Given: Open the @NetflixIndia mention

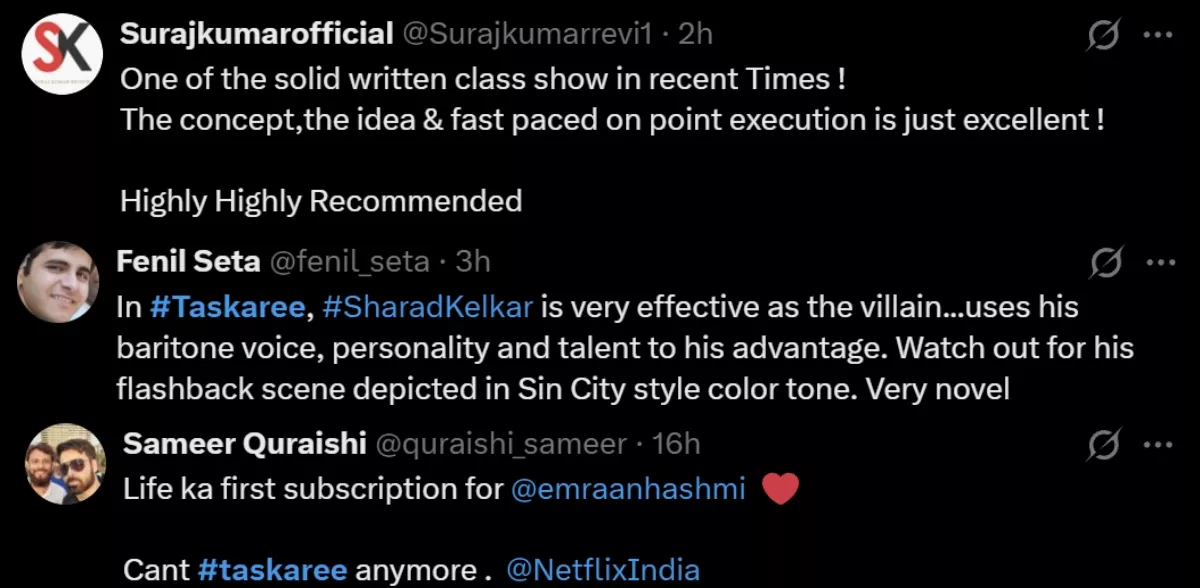Looking at the screenshot, I should pyautogui.click(x=603, y=570).
